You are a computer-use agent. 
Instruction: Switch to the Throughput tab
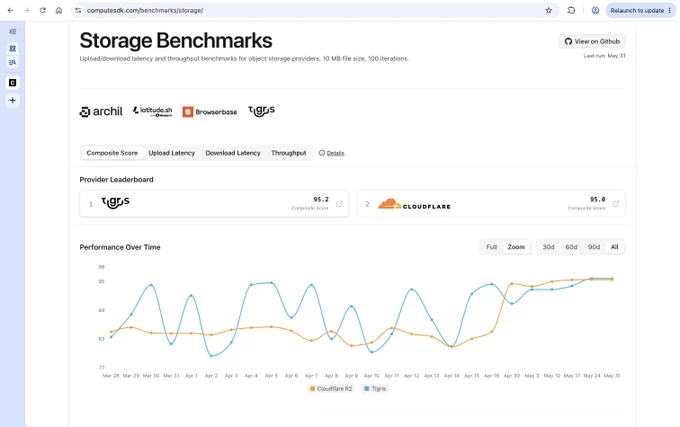click(289, 153)
